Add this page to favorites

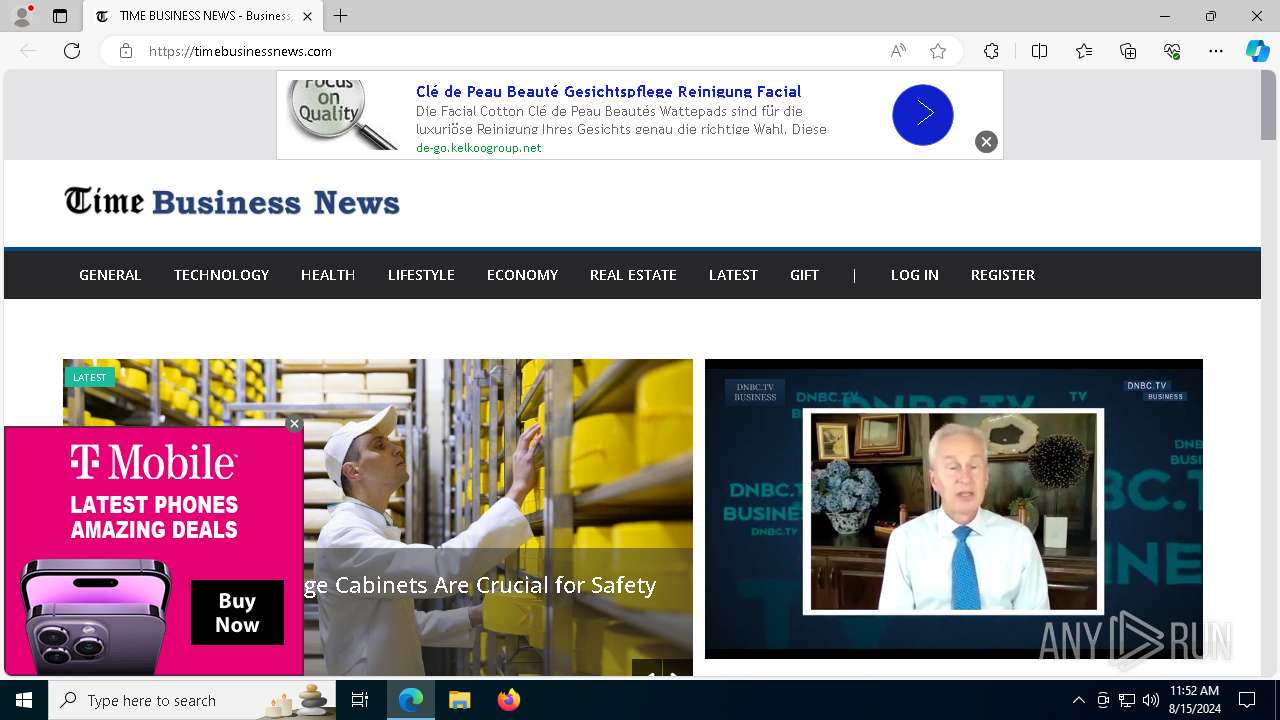click(938, 51)
